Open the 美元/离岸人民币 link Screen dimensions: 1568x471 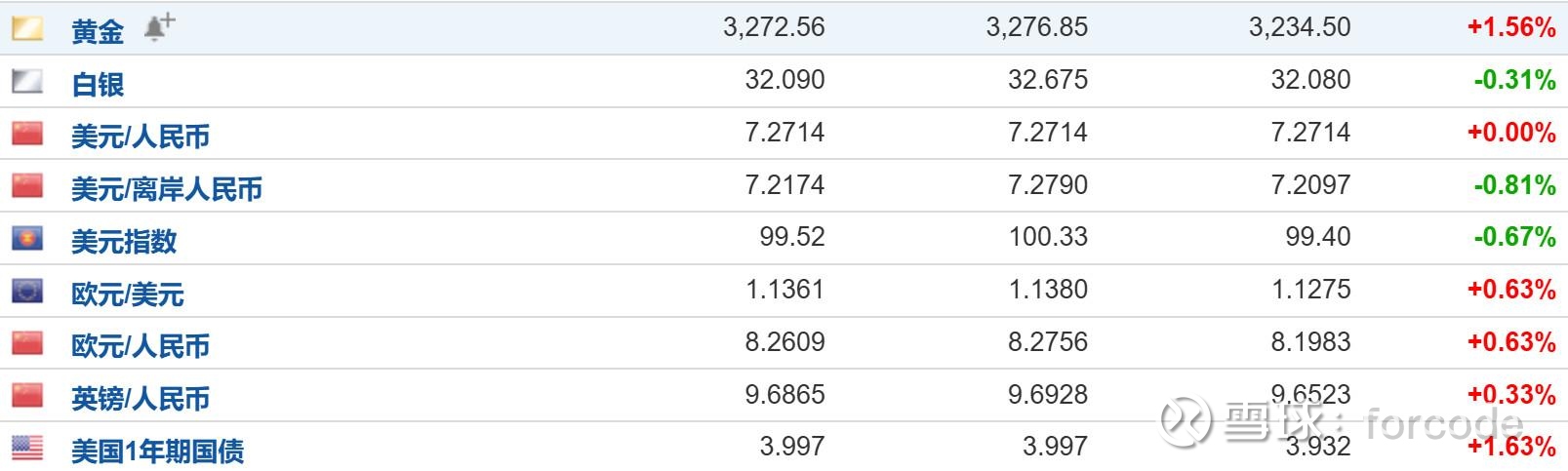[167, 189]
